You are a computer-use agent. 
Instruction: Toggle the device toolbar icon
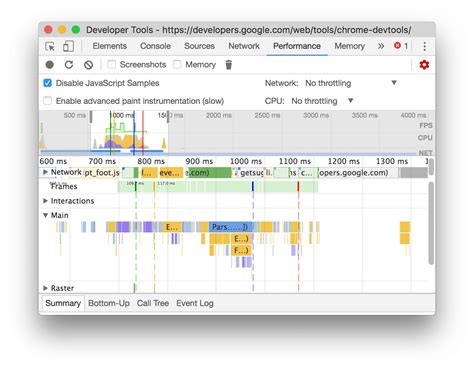click(x=68, y=46)
